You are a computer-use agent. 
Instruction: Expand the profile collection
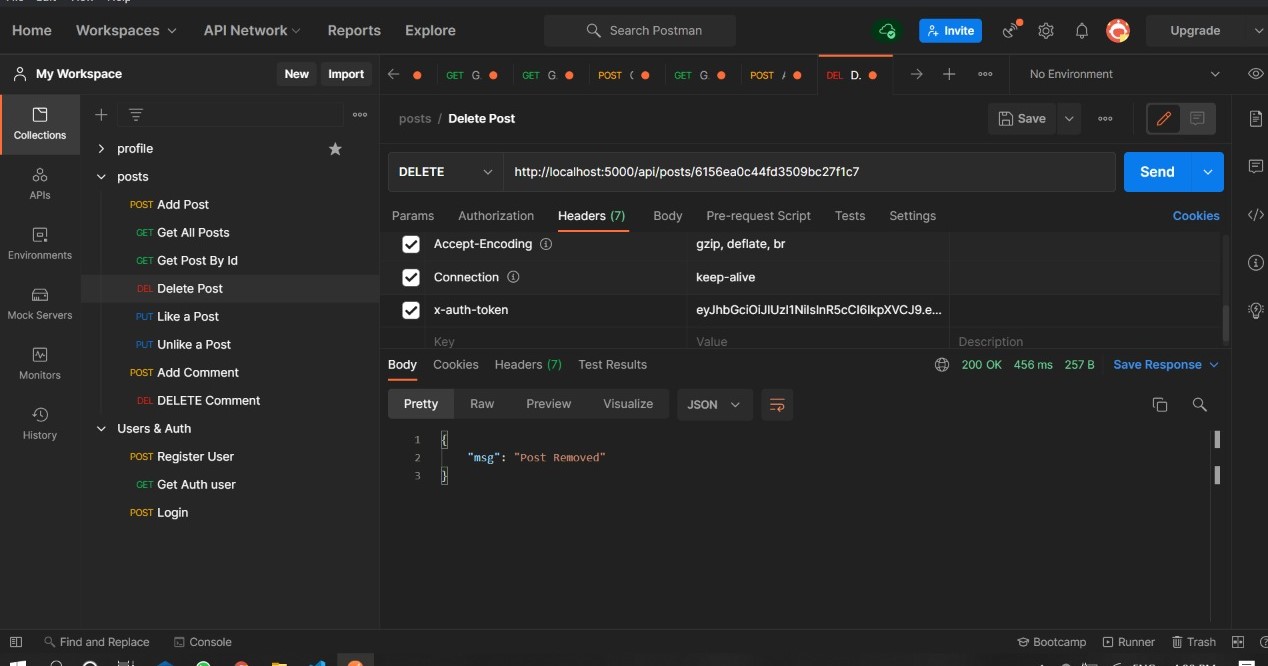point(101,149)
